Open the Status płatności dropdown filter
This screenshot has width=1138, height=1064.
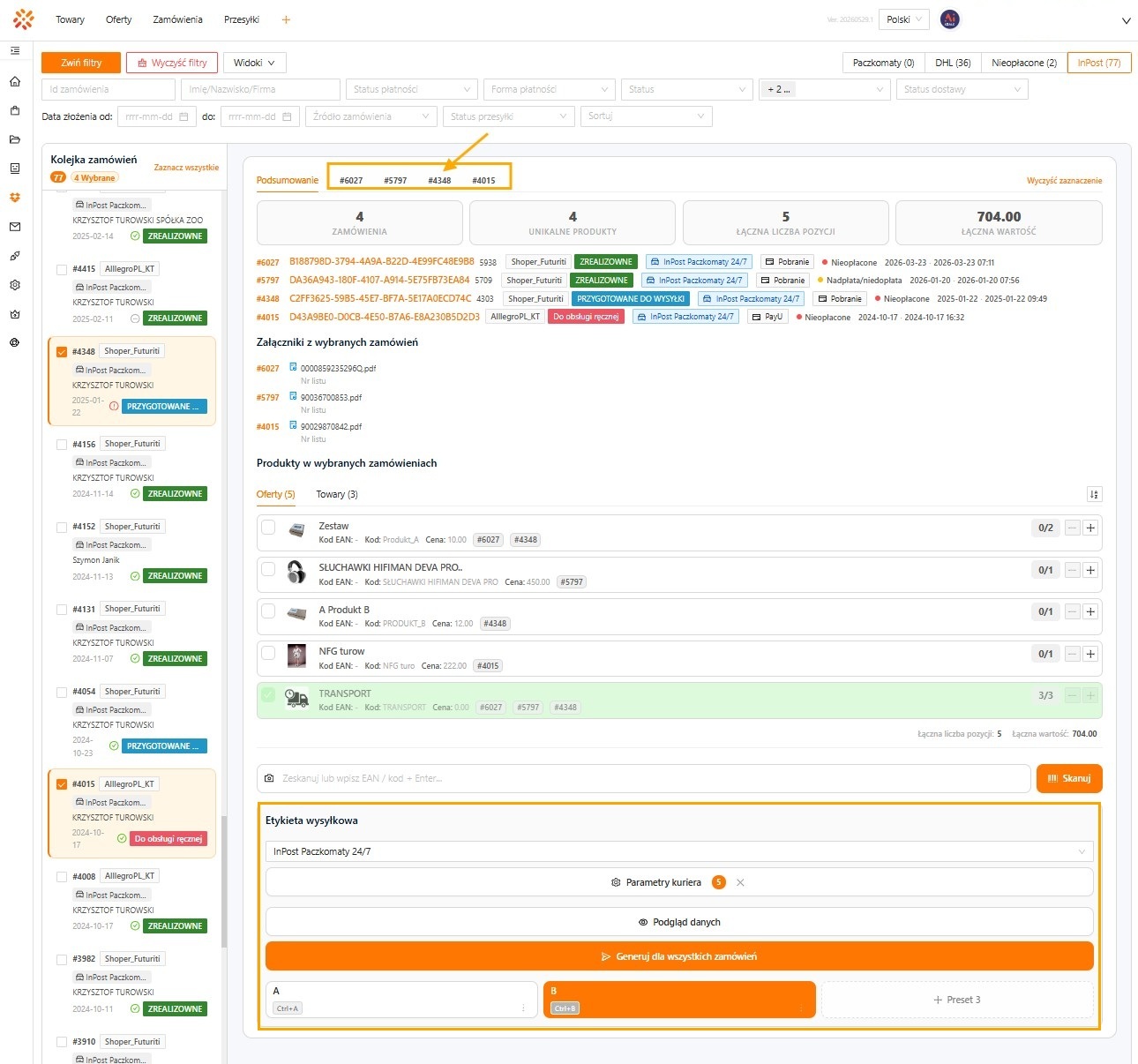(x=411, y=89)
